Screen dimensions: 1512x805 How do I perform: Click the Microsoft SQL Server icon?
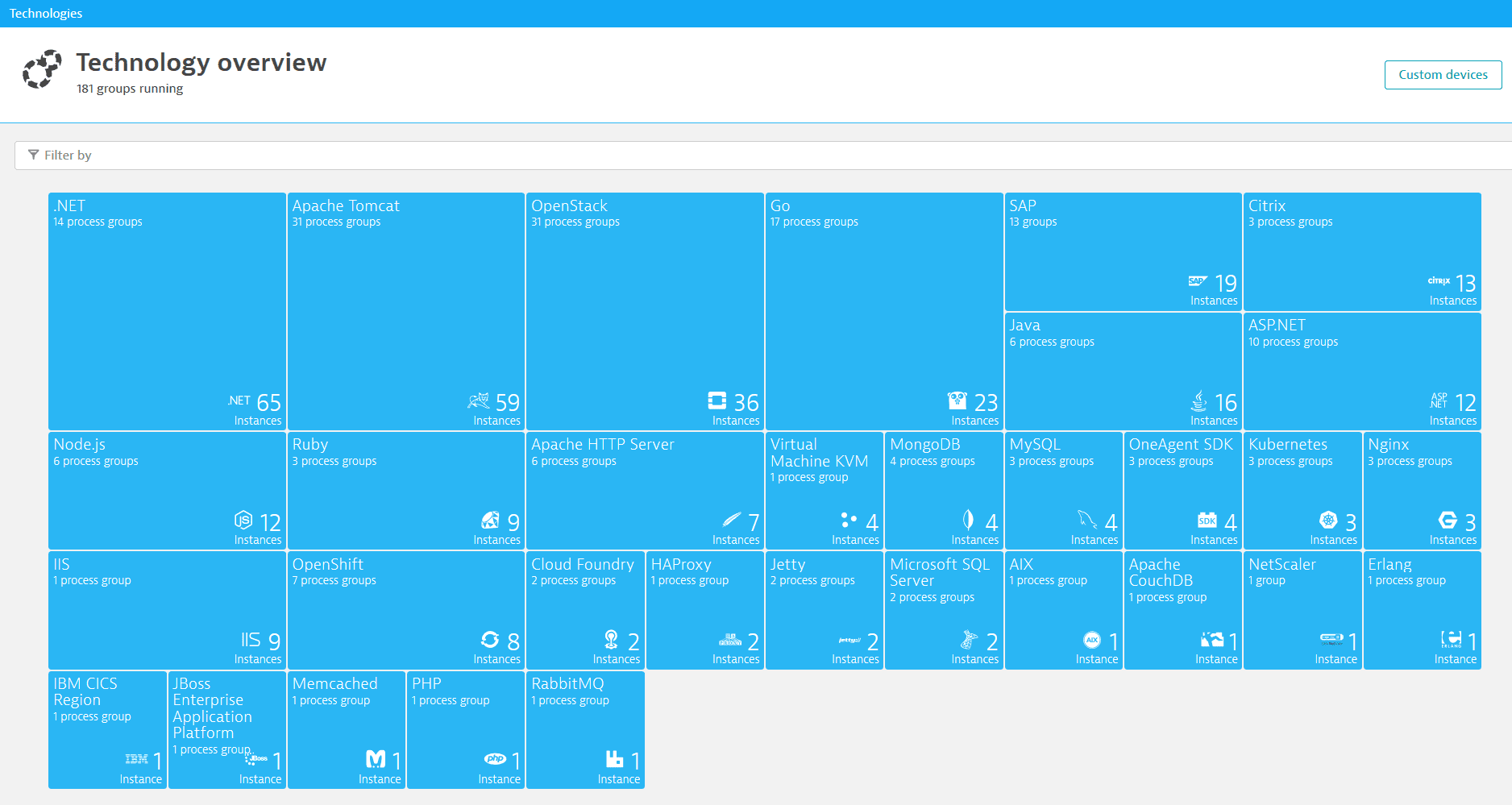(x=969, y=640)
